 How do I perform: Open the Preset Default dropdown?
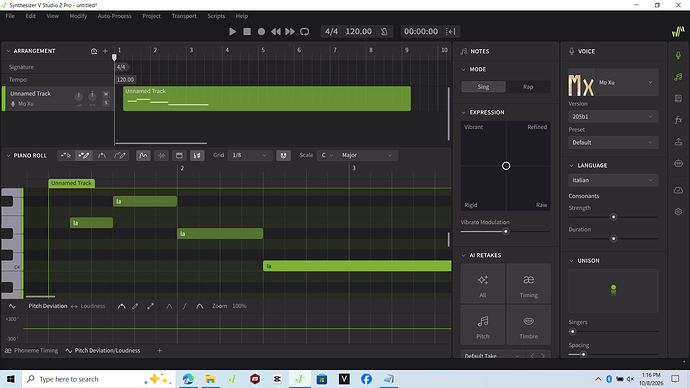pyautogui.click(x=613, y=143)
